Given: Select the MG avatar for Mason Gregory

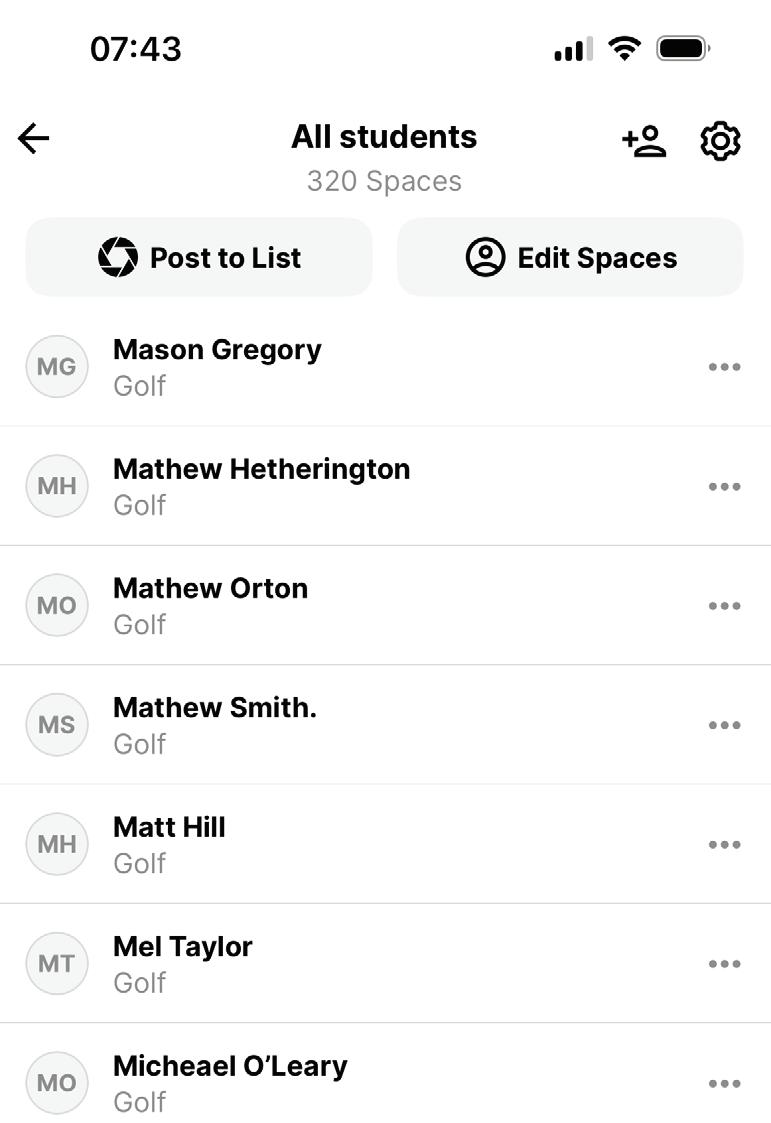Looking at the screenshot, I should click(57, 367).
